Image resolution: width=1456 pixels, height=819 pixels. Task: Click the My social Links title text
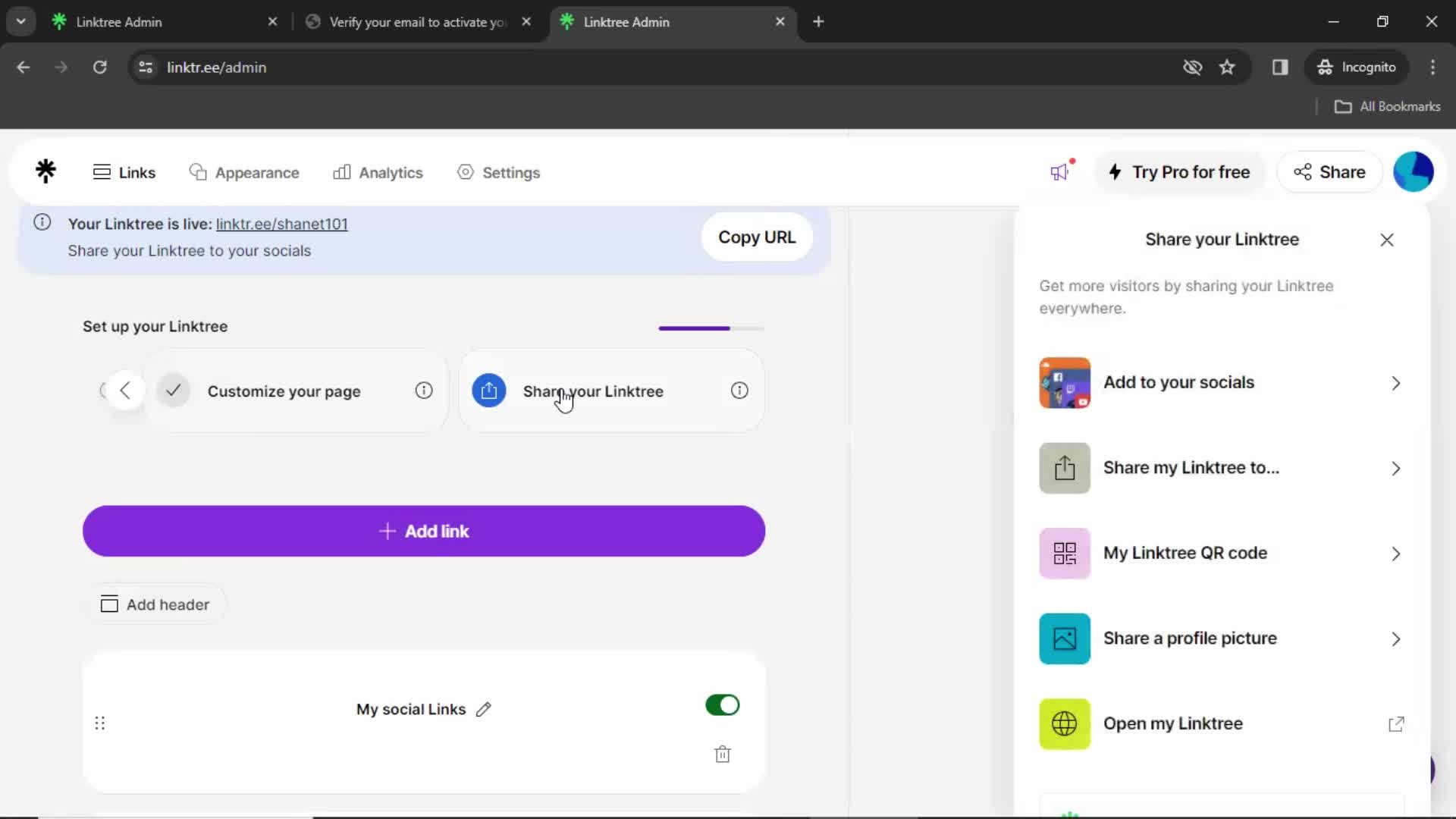(411, 709)
